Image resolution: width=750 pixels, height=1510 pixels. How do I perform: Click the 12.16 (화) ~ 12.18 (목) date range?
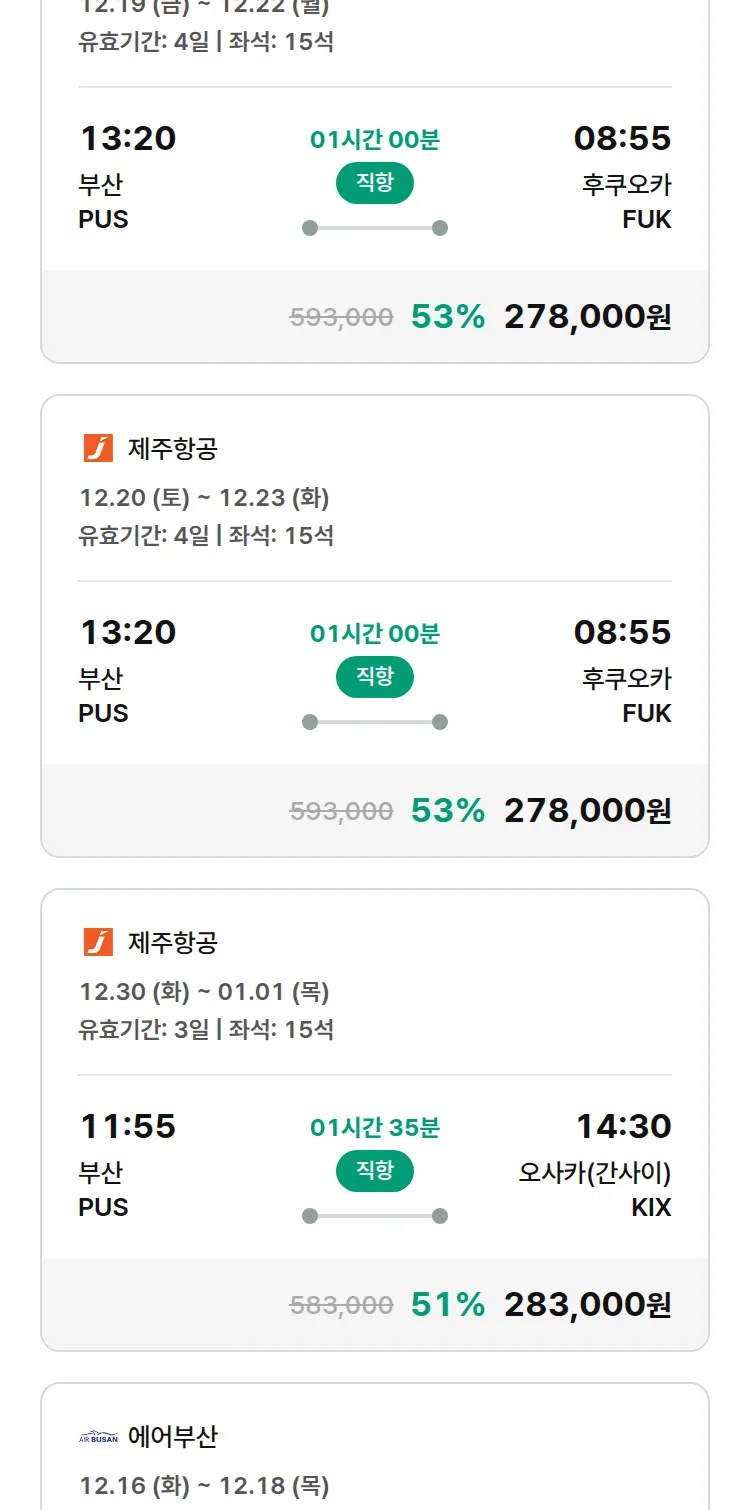pyautogui.click(x=204, y=1486)
